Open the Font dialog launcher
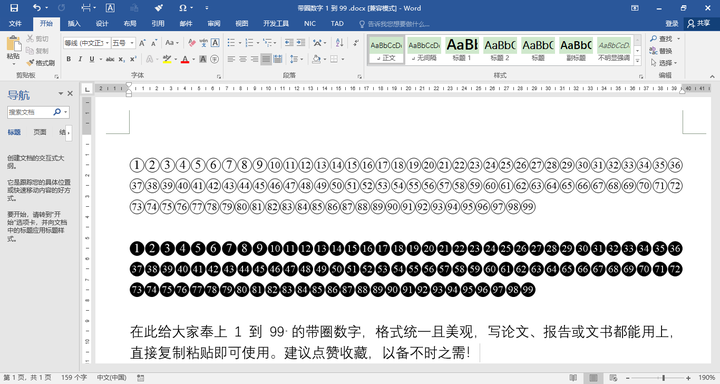 click(219, 76)
